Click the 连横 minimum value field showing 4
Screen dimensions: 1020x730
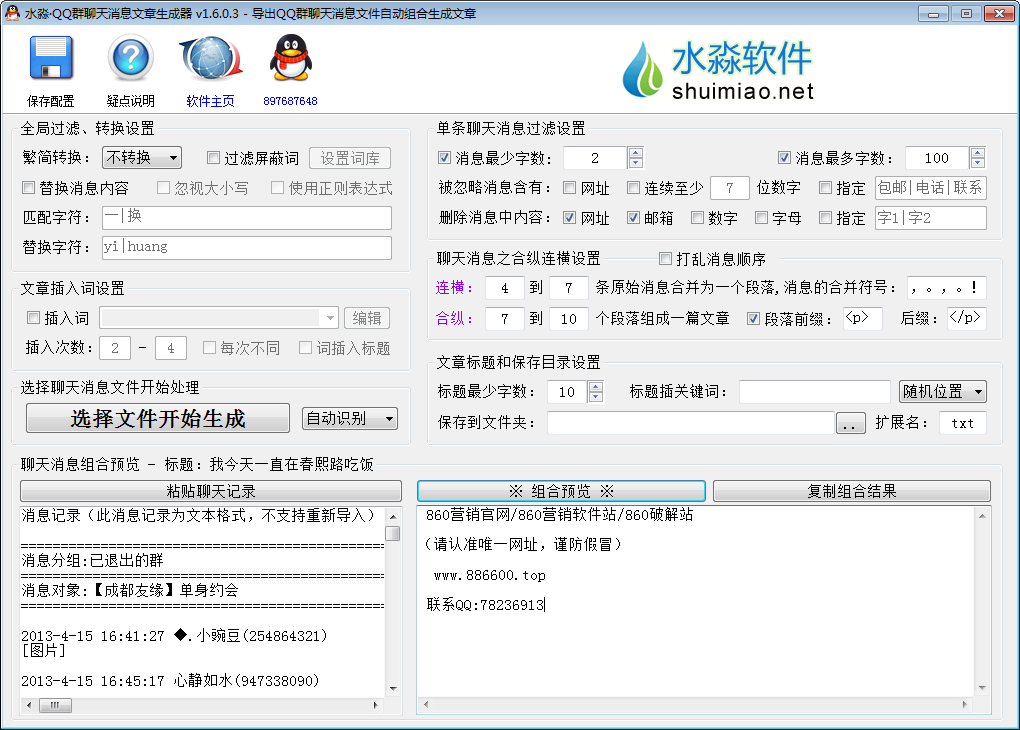(x=504, y=288)
